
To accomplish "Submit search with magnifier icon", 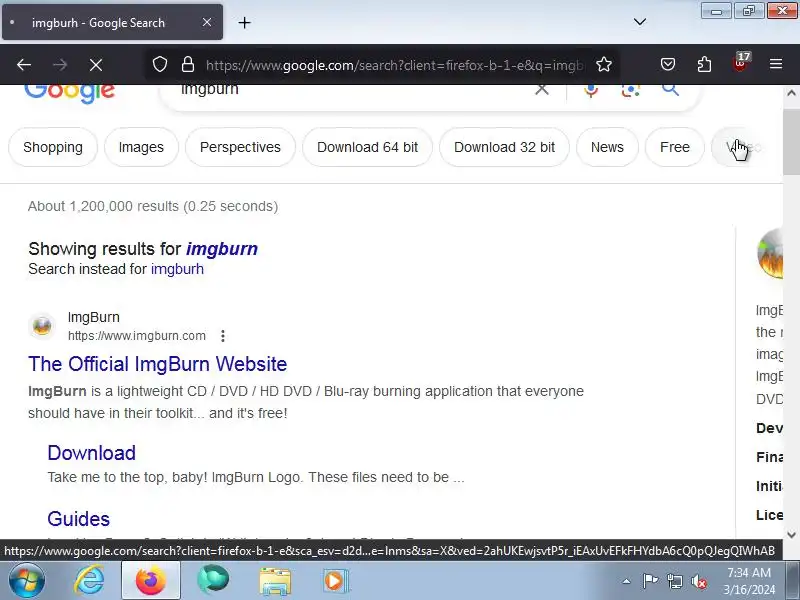I will click(x=670, y=90).
